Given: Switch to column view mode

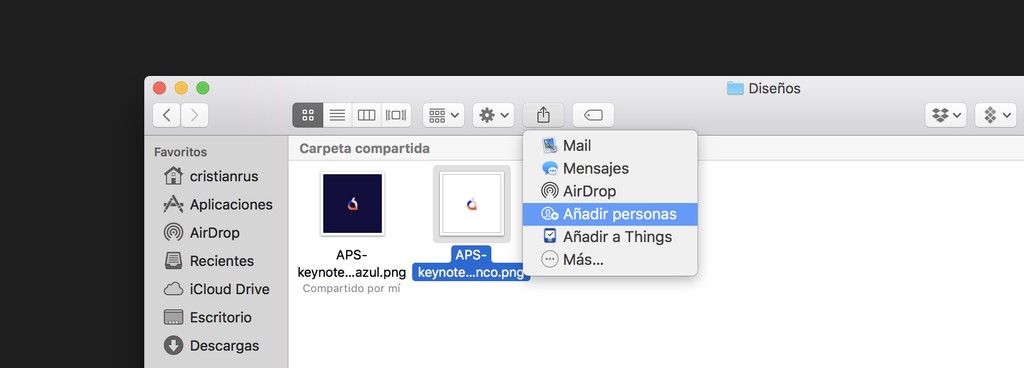Looking at the screenshot, I should 366,115.
